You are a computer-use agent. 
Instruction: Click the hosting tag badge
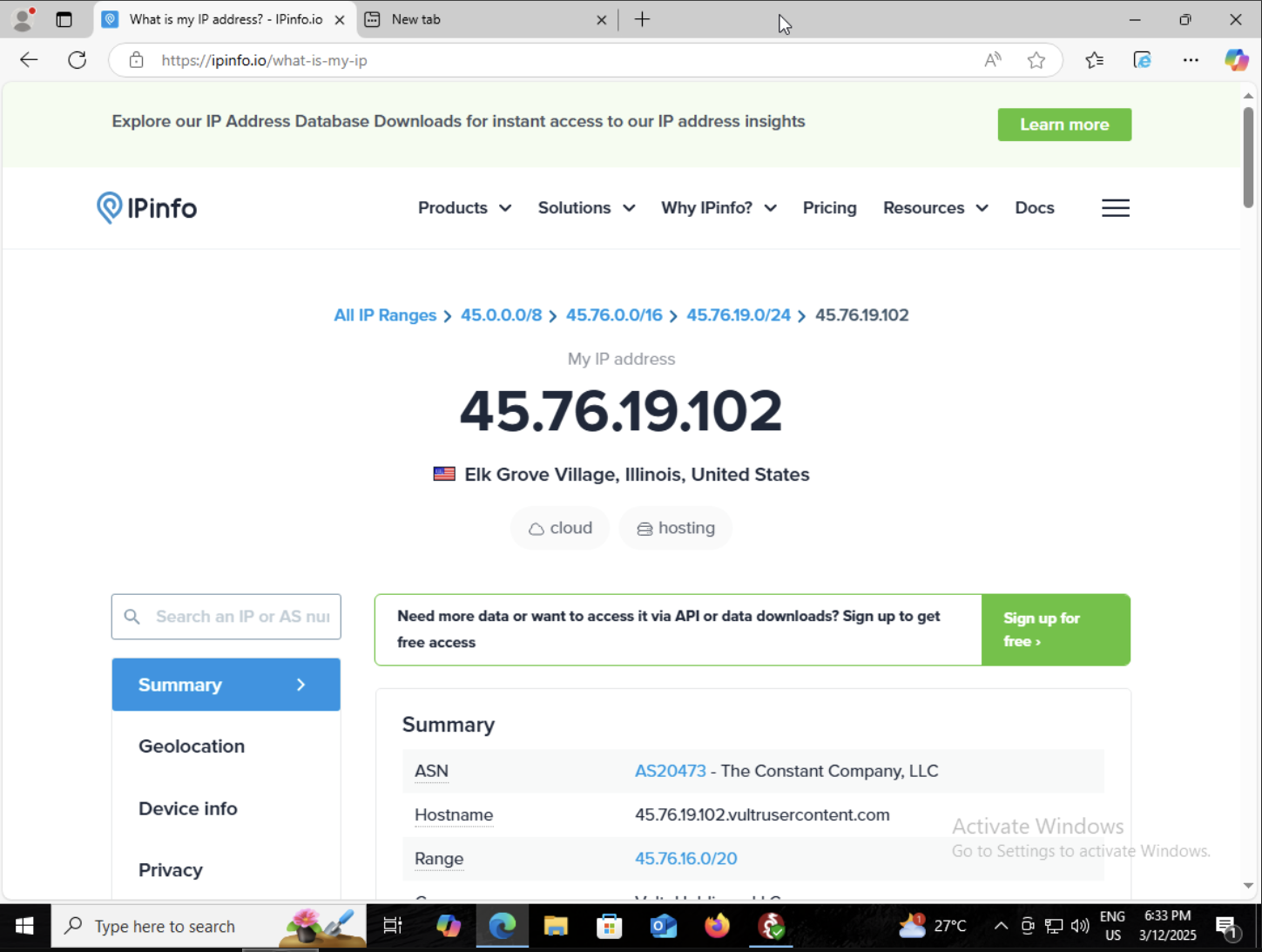pos(676,528)
